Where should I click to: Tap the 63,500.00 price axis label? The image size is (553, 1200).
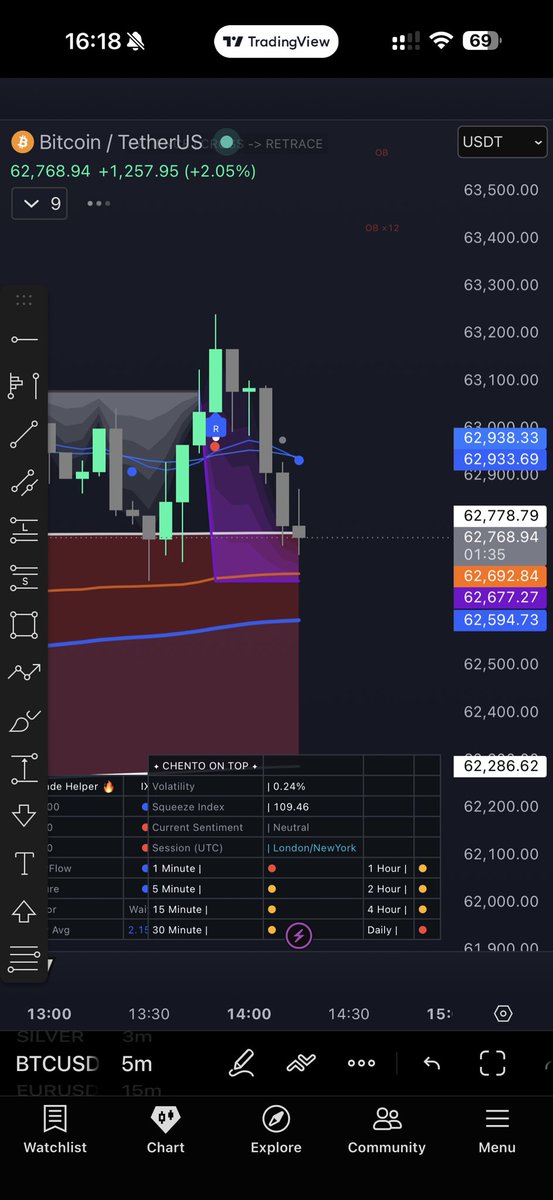pyautogui.click(x=501, y=190)
